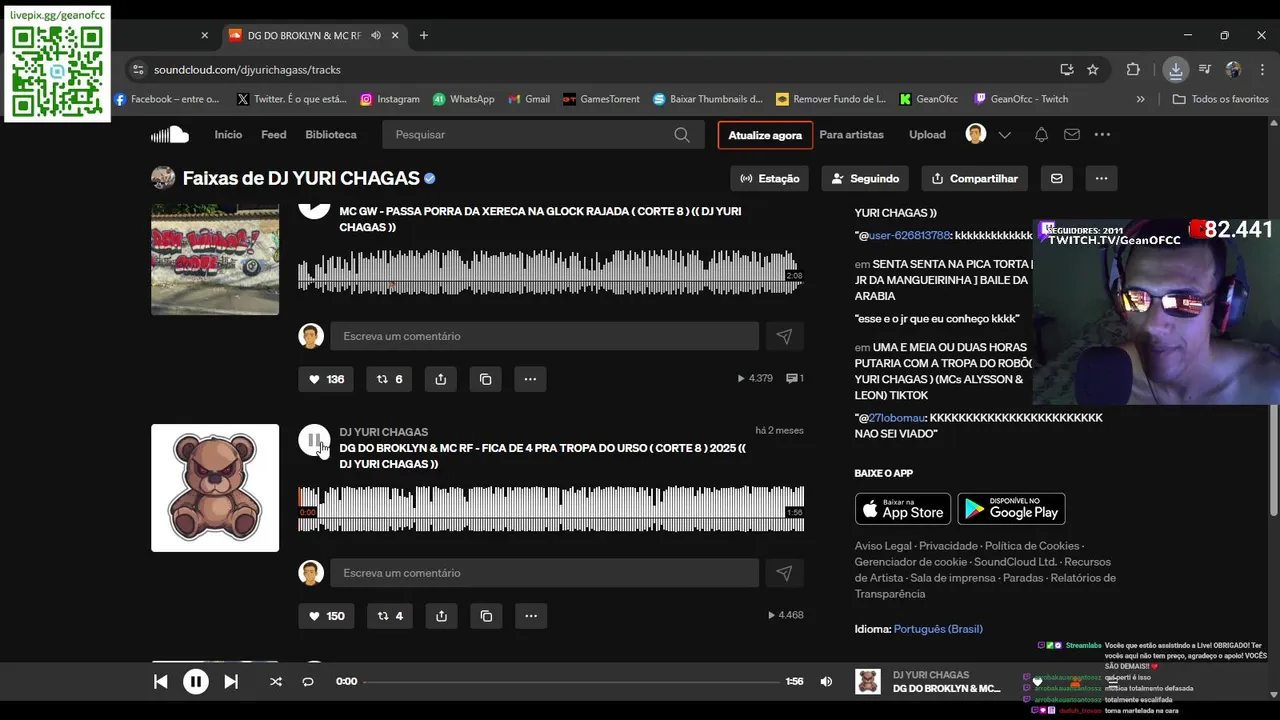Send a message via profile envelope button

coord(1057,179)
